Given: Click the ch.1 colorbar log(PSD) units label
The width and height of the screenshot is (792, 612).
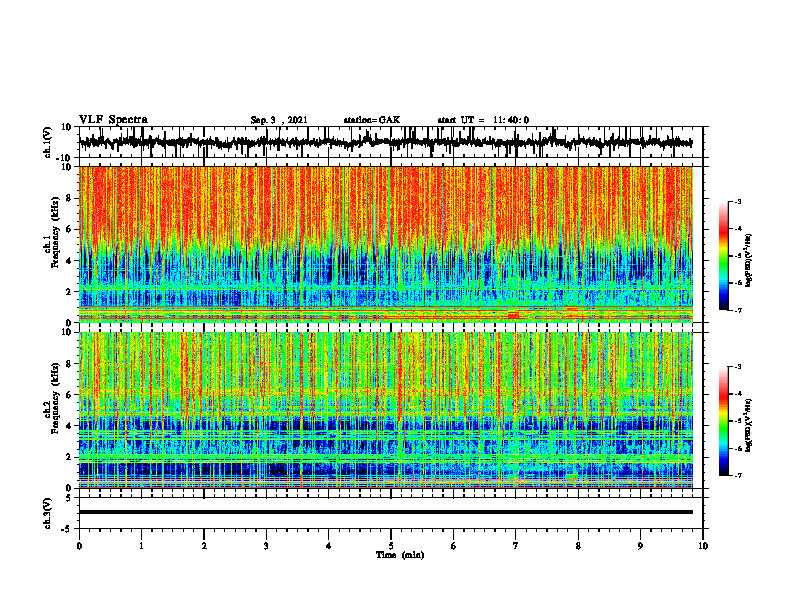Looking at the screenshot, I should pyautogui.click(x=749, y=260).
